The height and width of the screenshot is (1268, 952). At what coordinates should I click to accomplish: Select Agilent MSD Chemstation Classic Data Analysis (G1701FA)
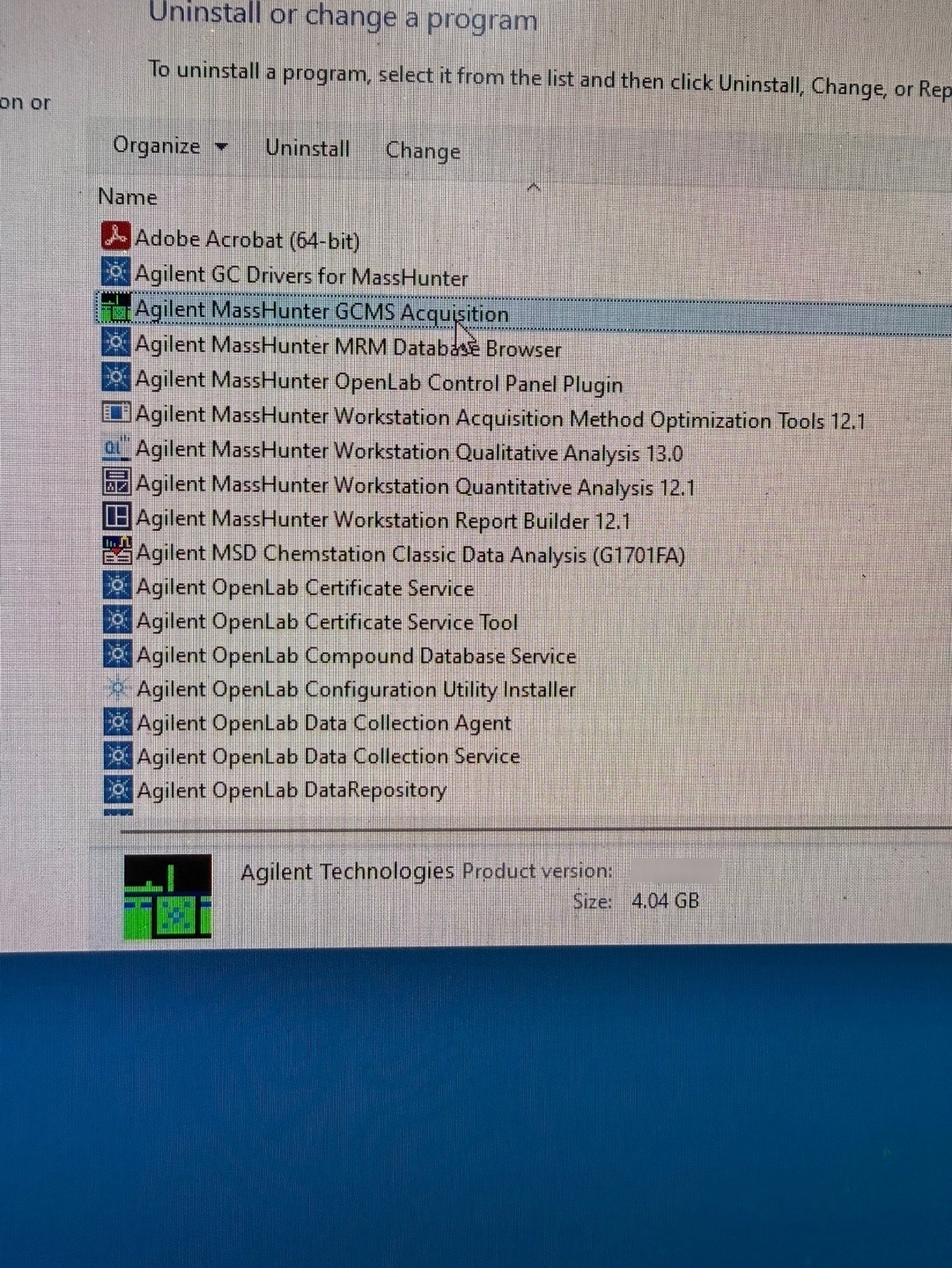[x=410, y=554]
